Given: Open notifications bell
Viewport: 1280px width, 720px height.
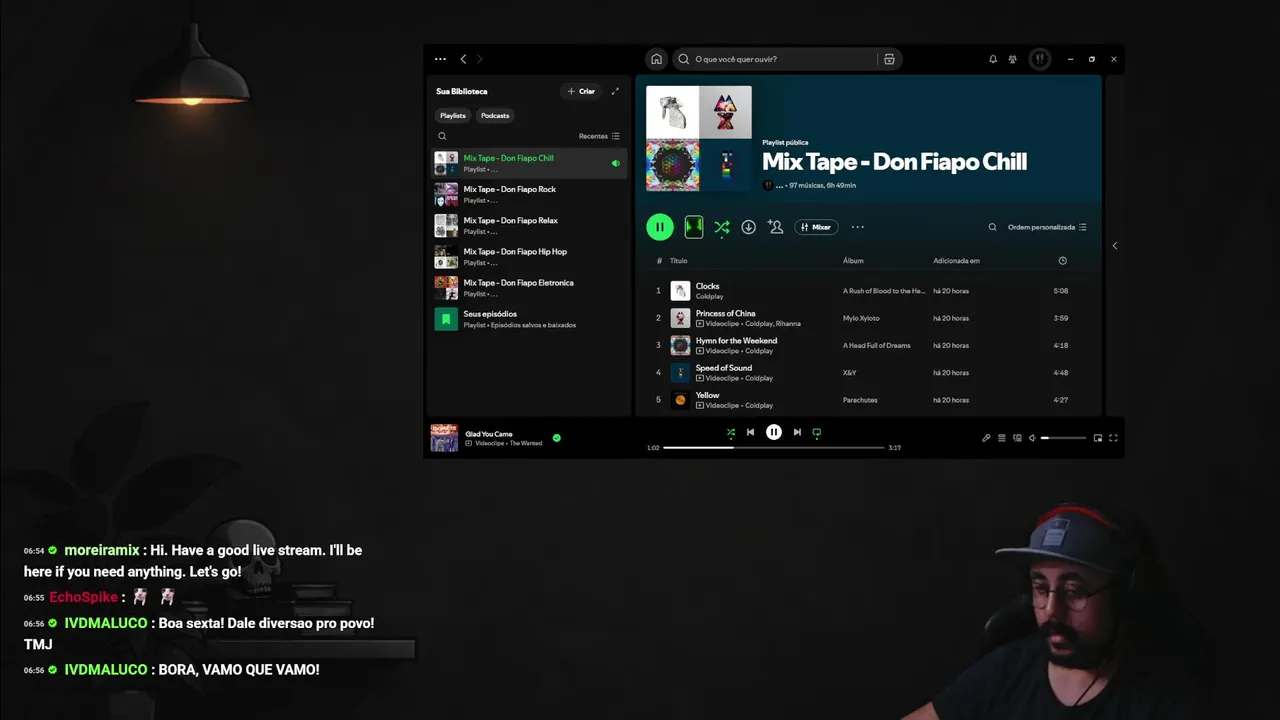Looking at the screenshot, I should 993,59.
